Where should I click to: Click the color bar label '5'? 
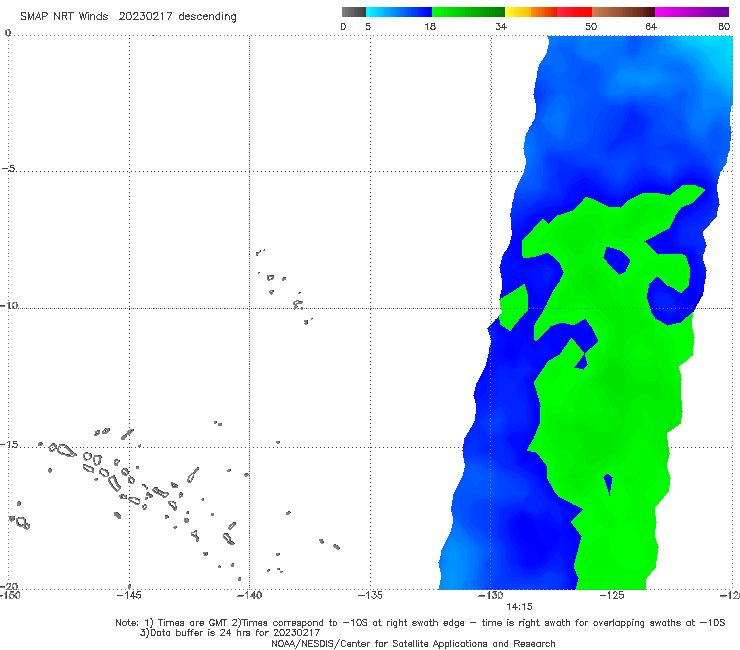click(368, 26)
